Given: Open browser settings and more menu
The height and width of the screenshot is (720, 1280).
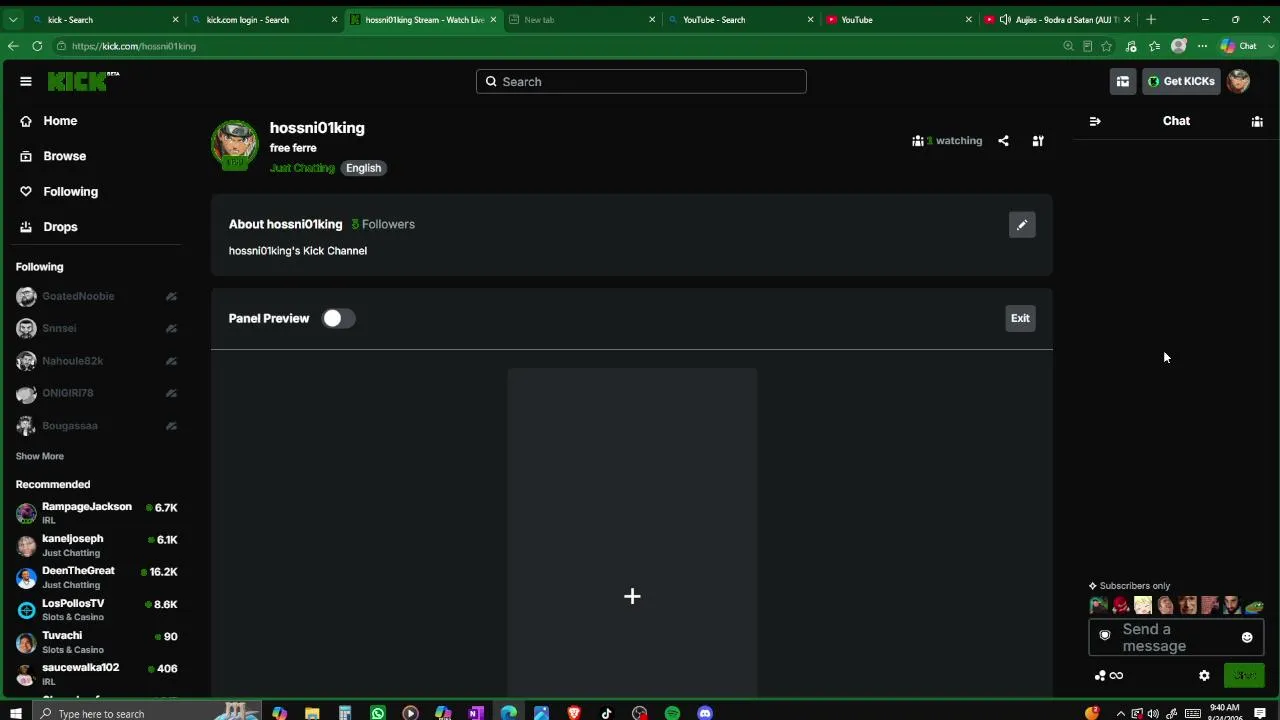Looking at the screenshot, I should (x=1202, y=46).
